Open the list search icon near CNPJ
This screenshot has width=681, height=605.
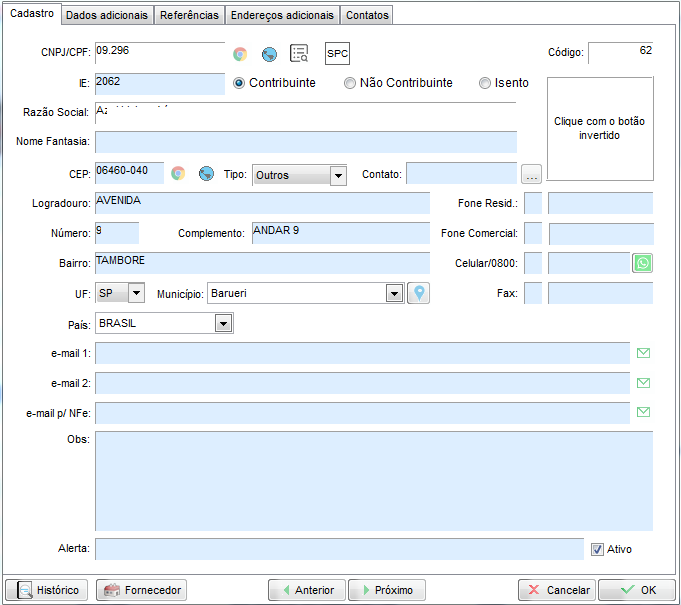click(x=299, y=53)
